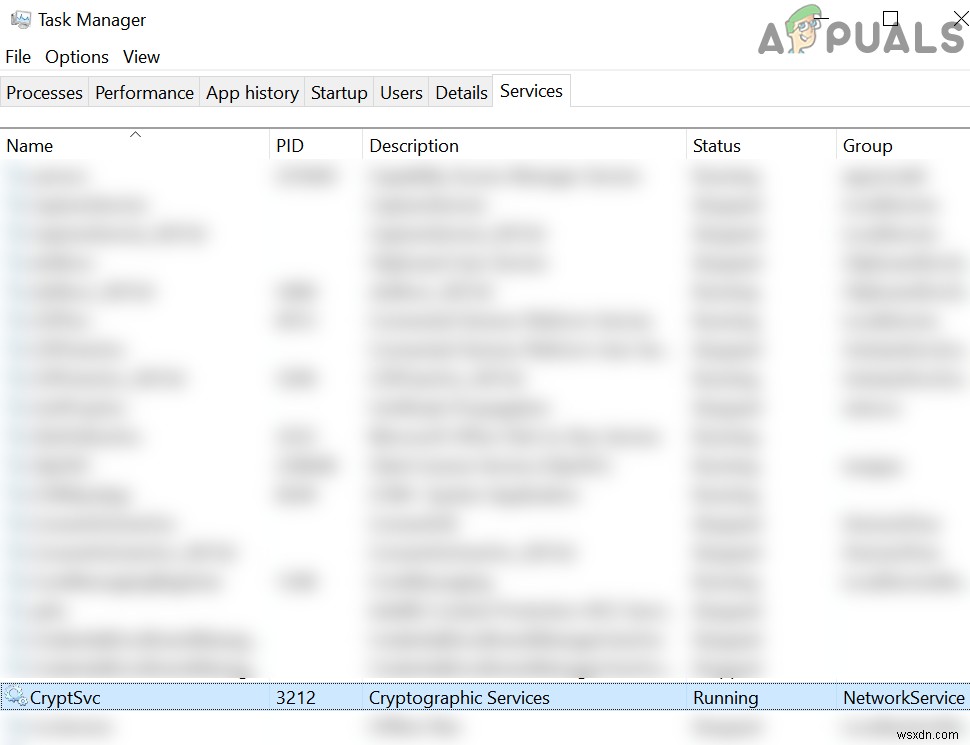Open the File menu
Image resolution: width=970 pixels, height=745 pixels.
click(x=18, y=57)
